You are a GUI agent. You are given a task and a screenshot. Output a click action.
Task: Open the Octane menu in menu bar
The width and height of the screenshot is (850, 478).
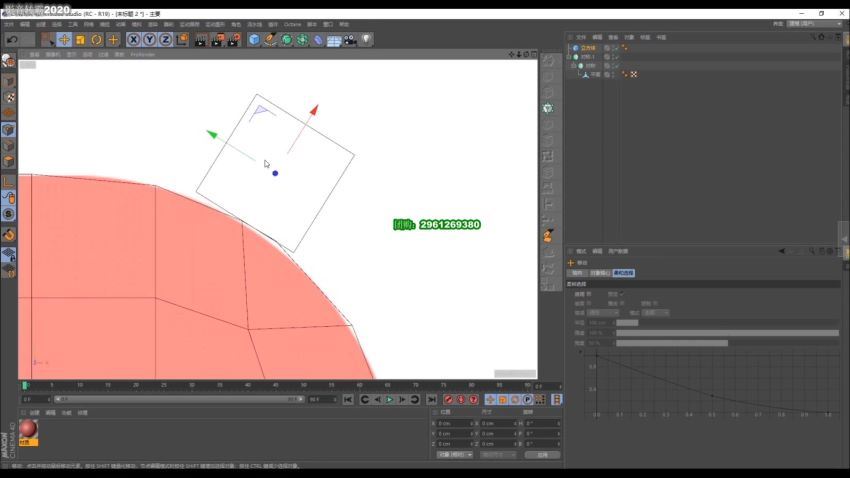pyautogui.click(x=292, y=23)
